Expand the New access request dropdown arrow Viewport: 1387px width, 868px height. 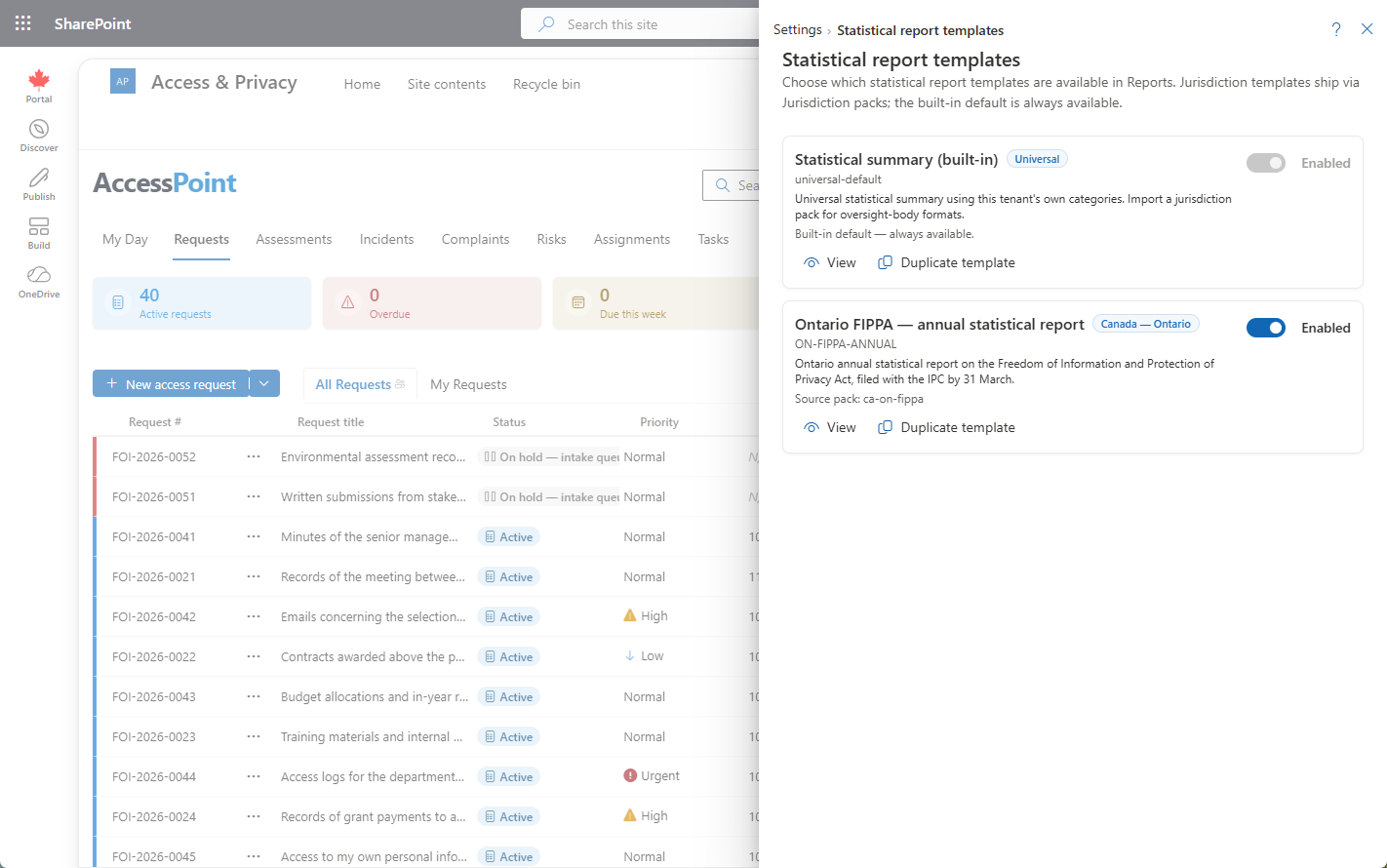(x=264, y=383)
